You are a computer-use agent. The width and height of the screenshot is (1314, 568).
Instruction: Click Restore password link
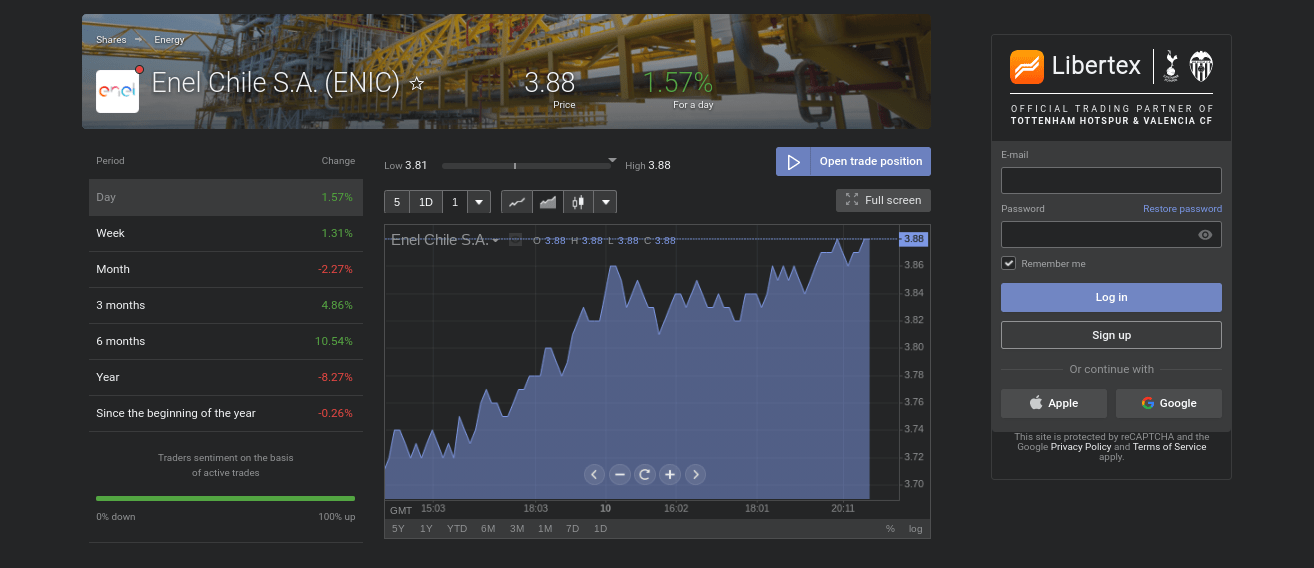1182,209
